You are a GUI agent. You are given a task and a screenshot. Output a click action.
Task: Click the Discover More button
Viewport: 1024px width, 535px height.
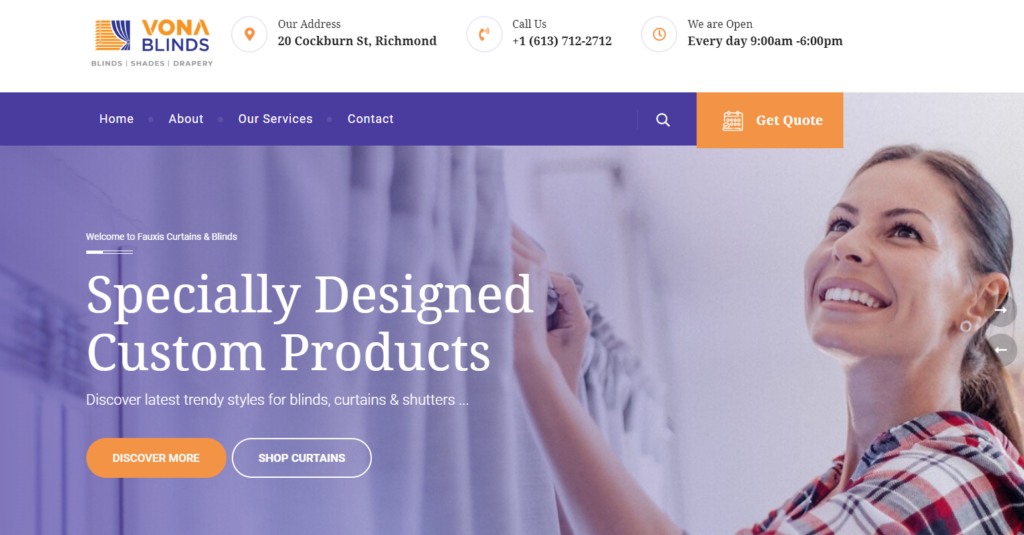(x=156, y=458)
